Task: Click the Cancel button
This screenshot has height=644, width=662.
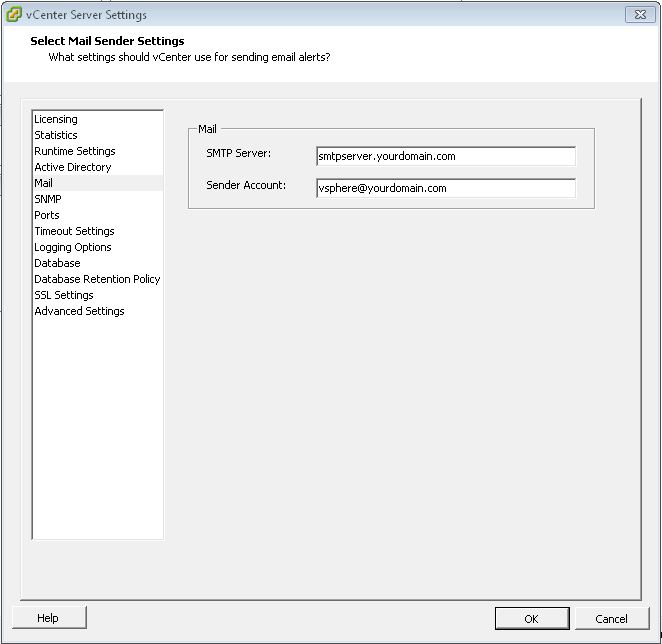Action: (611, 619)
